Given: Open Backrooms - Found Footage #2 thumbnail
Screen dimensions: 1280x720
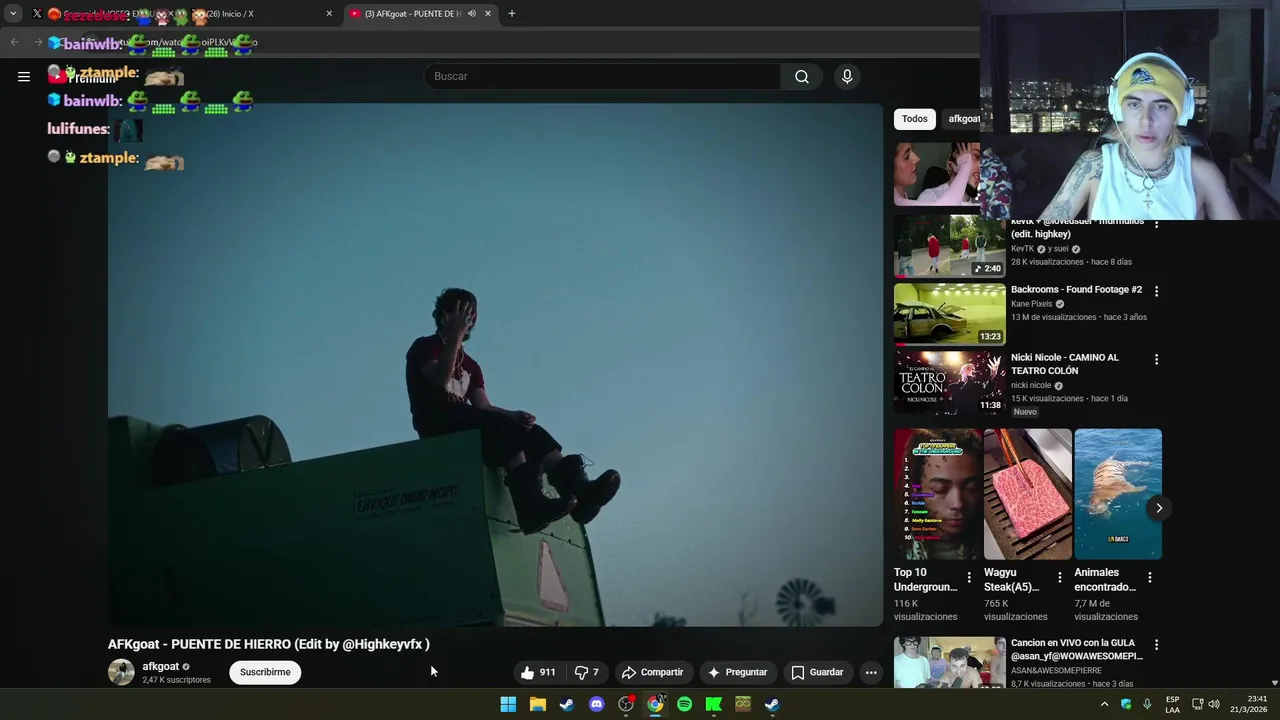Looking at the screenshot, I should click(949, 314).
